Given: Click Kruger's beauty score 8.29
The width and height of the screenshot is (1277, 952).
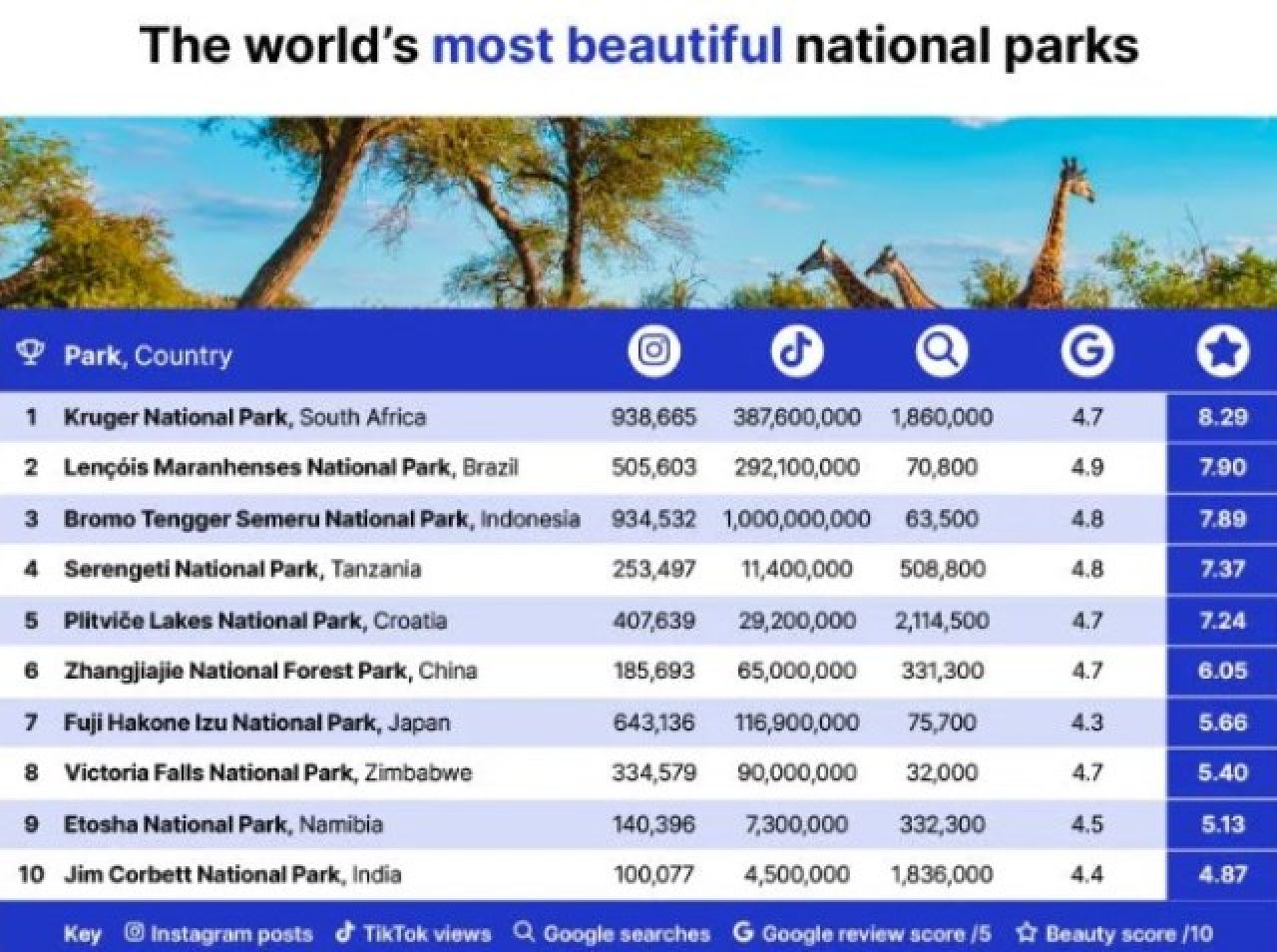Looking at the screenshot, I should click(1222, 417).
